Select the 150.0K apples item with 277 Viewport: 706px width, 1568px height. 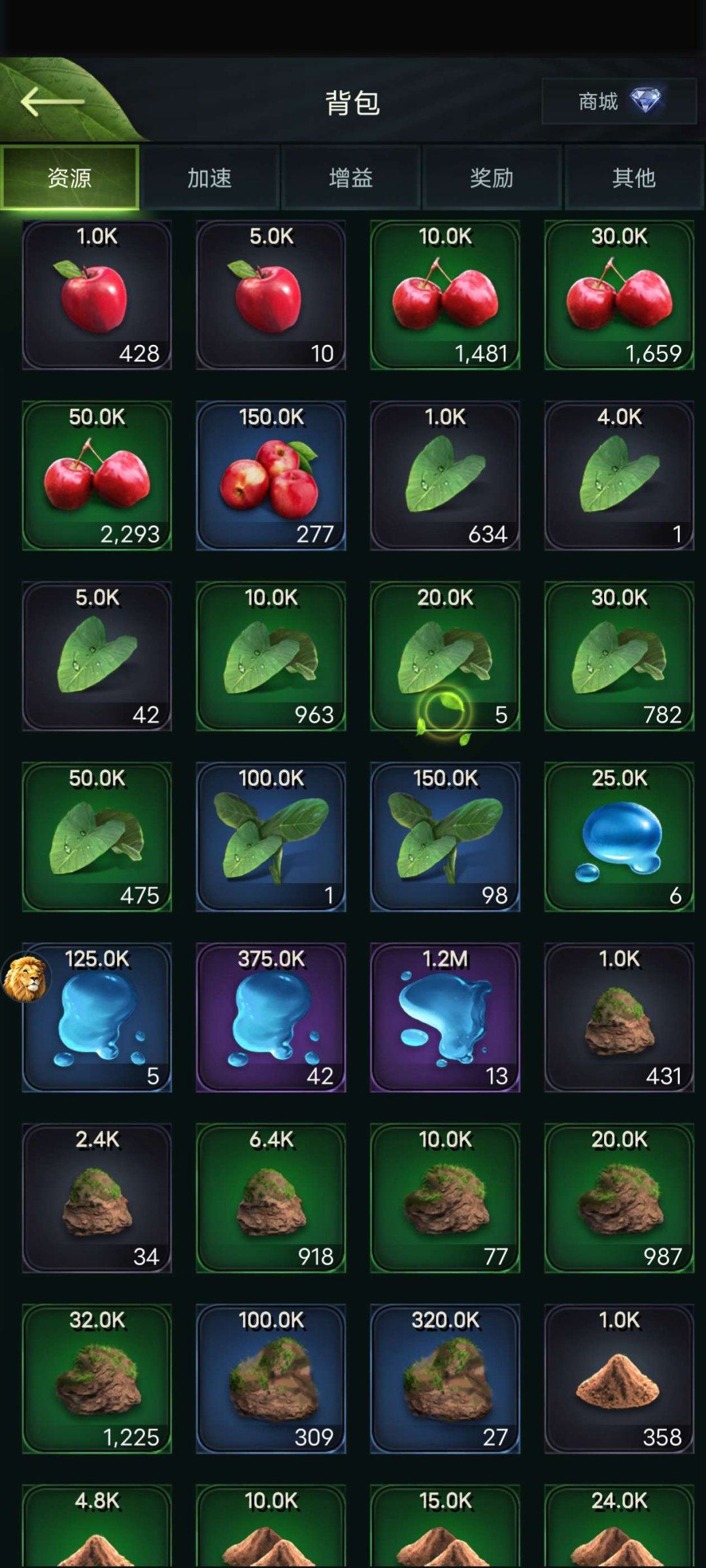271,476
